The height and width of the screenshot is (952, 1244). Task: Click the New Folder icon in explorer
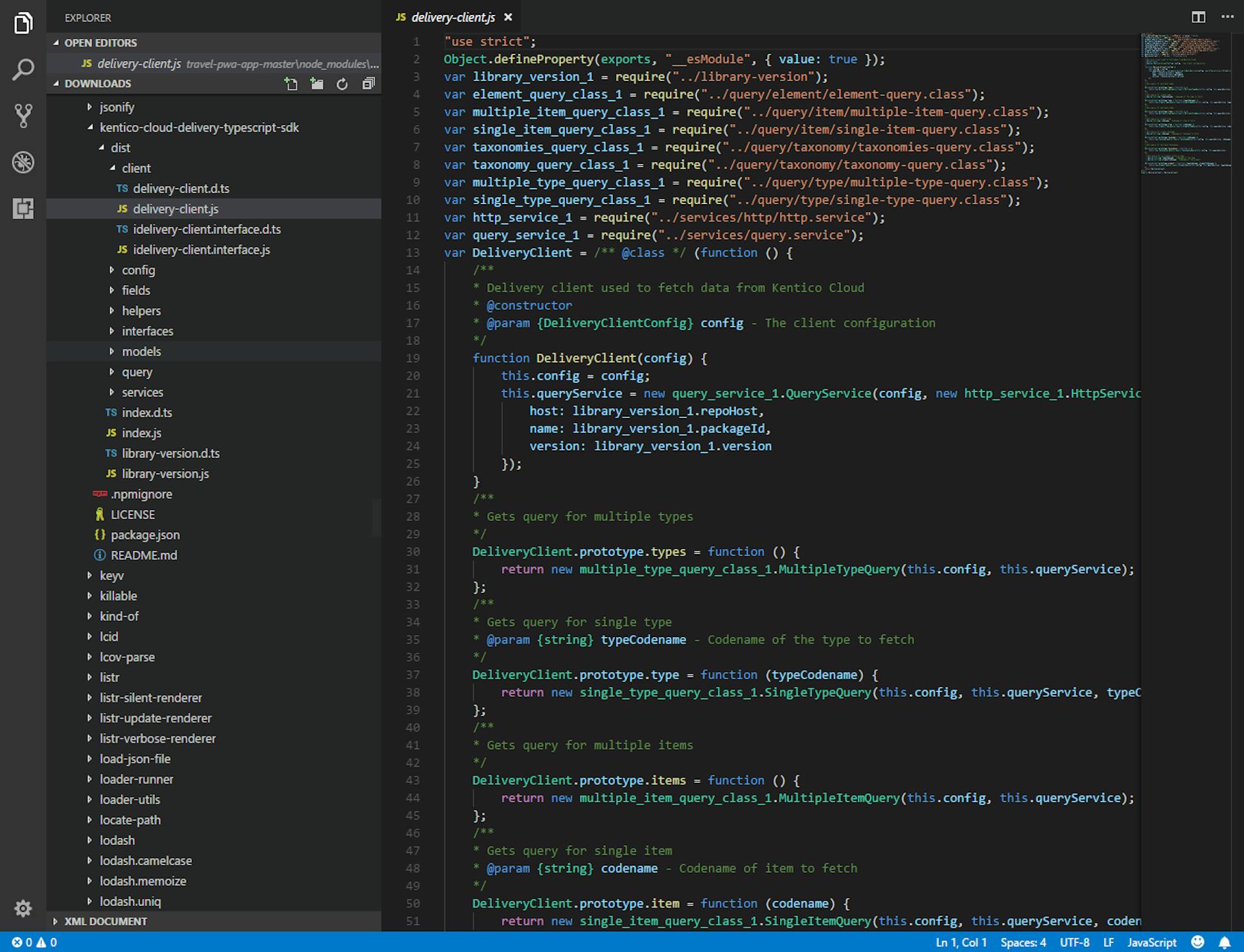[317, 84]
